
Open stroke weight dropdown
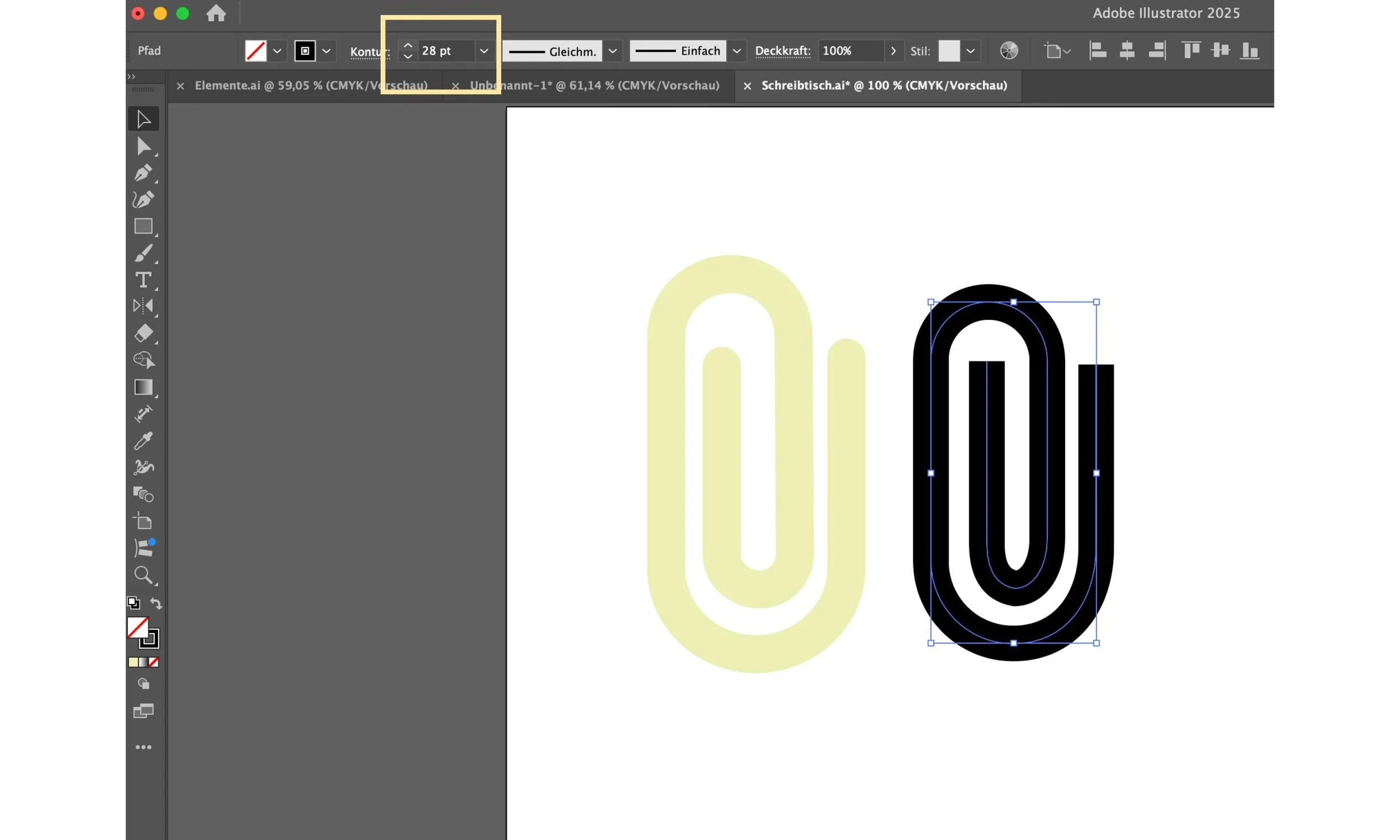coord(484,51)
